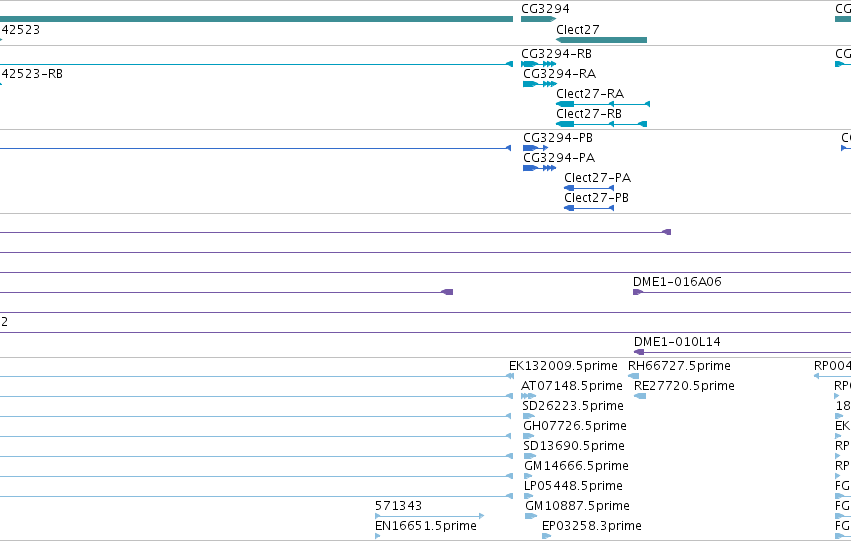This screenshot has width=851, height=541.
Task: Open the Clect27-PA protein feature
Action: pyautogui.click(x=589, y=188)
